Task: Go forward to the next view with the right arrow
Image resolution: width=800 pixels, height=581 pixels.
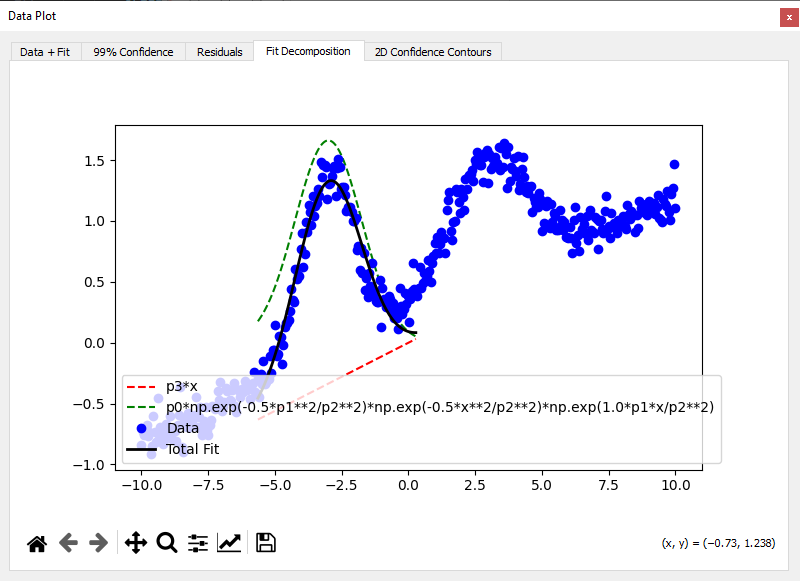Action: click(x=98, y=543)
